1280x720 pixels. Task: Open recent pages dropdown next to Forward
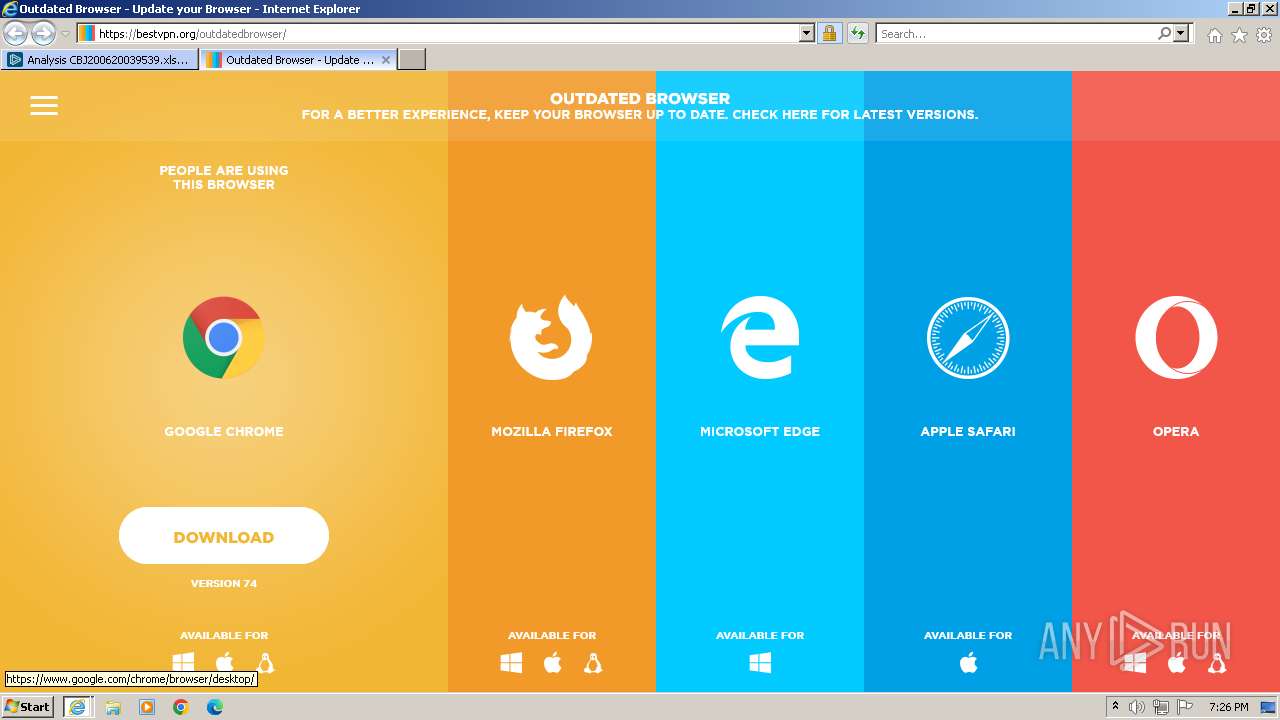coord(65,34)
